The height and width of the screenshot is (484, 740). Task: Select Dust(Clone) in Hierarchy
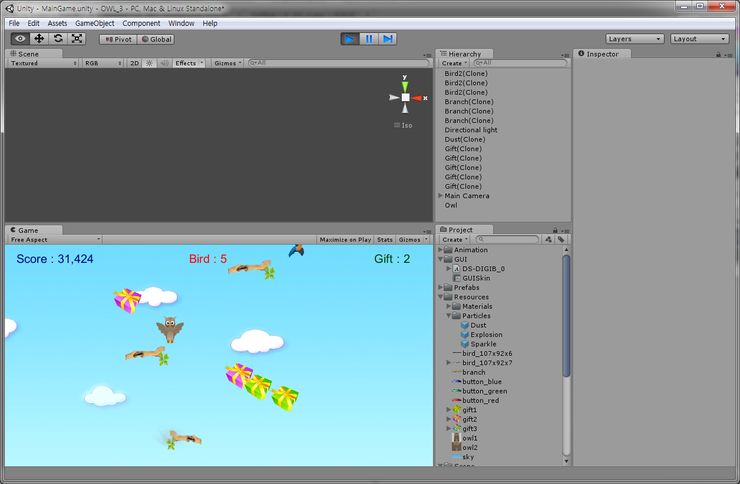[464, 139]
